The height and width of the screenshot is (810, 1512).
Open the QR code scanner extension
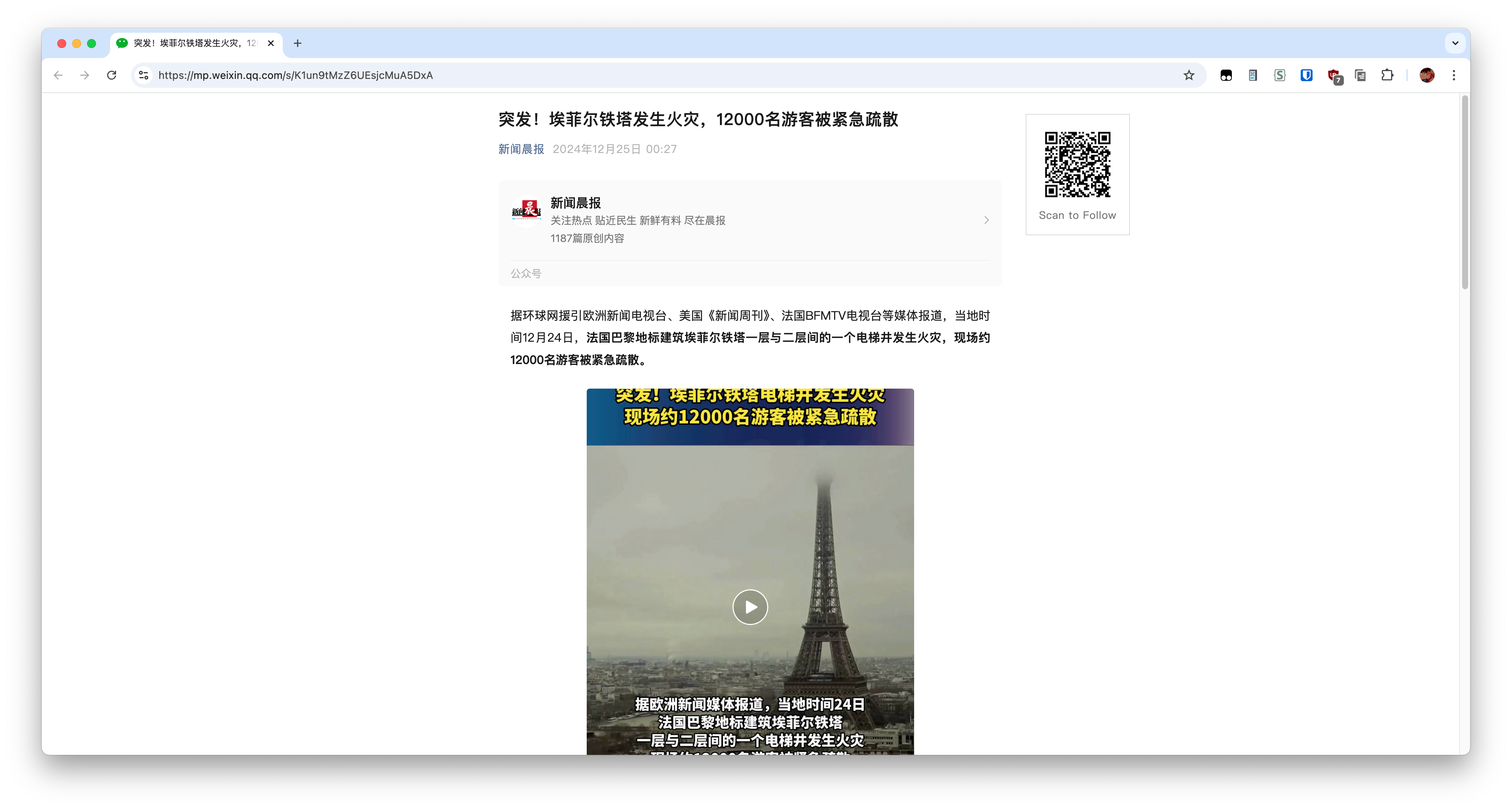tap(1253, 75)
